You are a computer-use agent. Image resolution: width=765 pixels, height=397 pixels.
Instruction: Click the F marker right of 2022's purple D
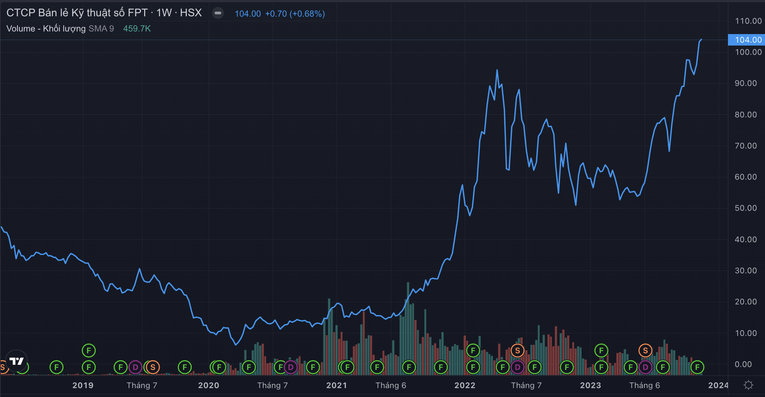[x=534, y=367]
